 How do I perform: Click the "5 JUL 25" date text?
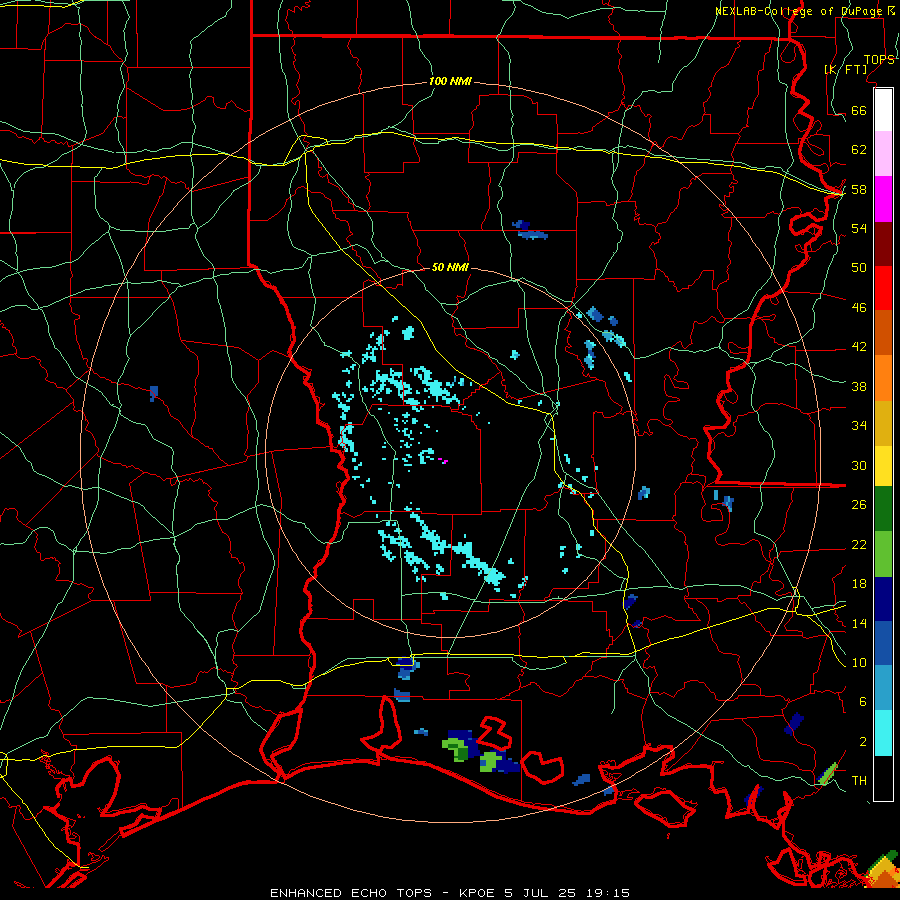click(541, 893)
